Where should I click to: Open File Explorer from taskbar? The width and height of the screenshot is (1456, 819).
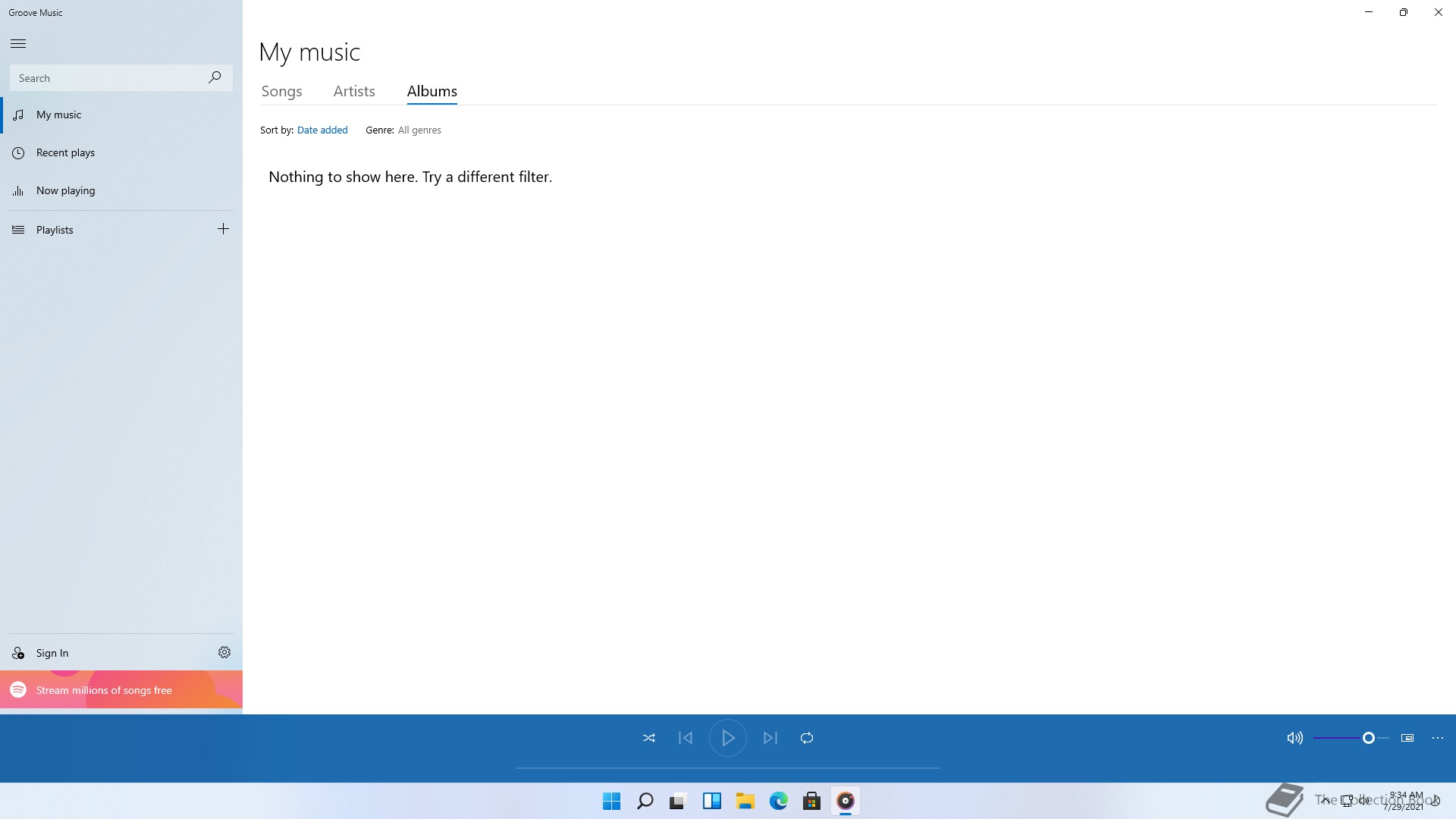point(745,801)
